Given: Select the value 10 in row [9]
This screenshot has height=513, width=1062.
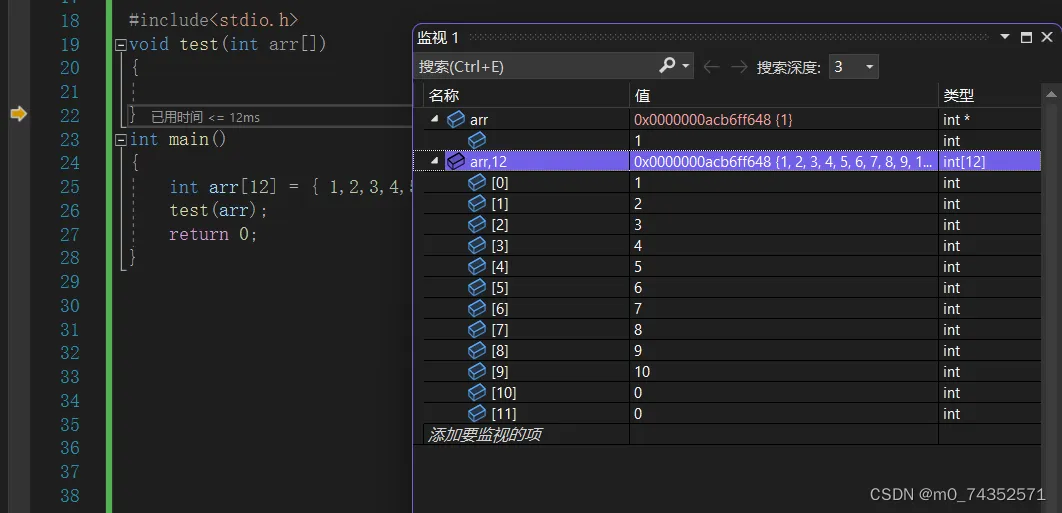Looking at the screenshot, I should [x=643, y=372].
